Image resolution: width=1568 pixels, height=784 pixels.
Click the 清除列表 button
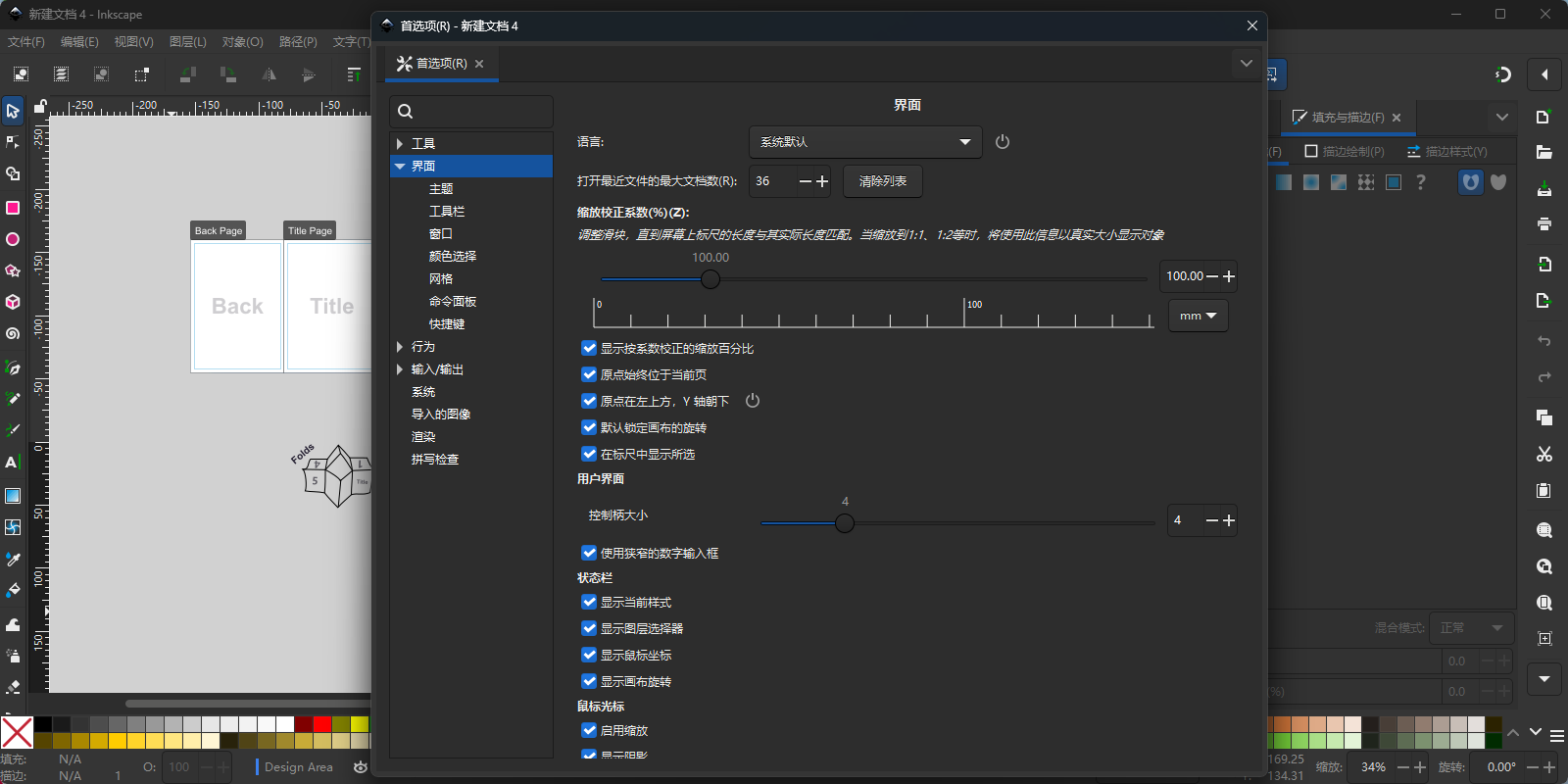(x=882, y=181)
